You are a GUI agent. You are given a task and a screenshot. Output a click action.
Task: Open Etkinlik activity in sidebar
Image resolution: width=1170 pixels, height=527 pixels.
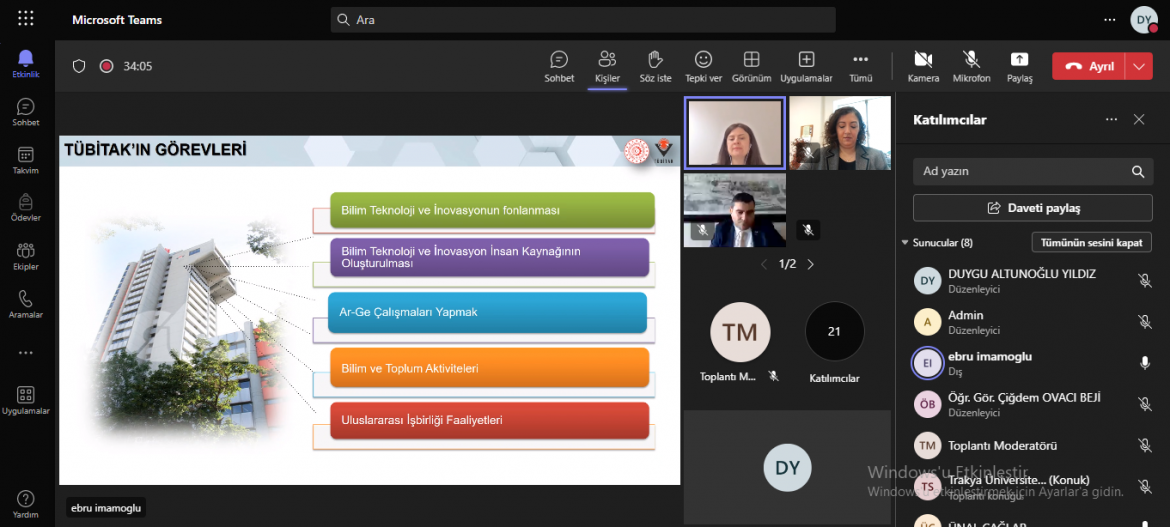pyautogui.click(x=26, y=63)
